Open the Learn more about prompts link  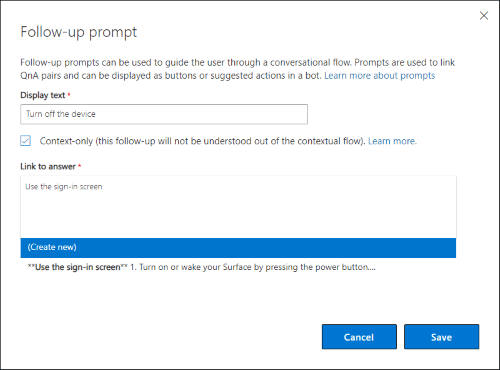point(380,76)
